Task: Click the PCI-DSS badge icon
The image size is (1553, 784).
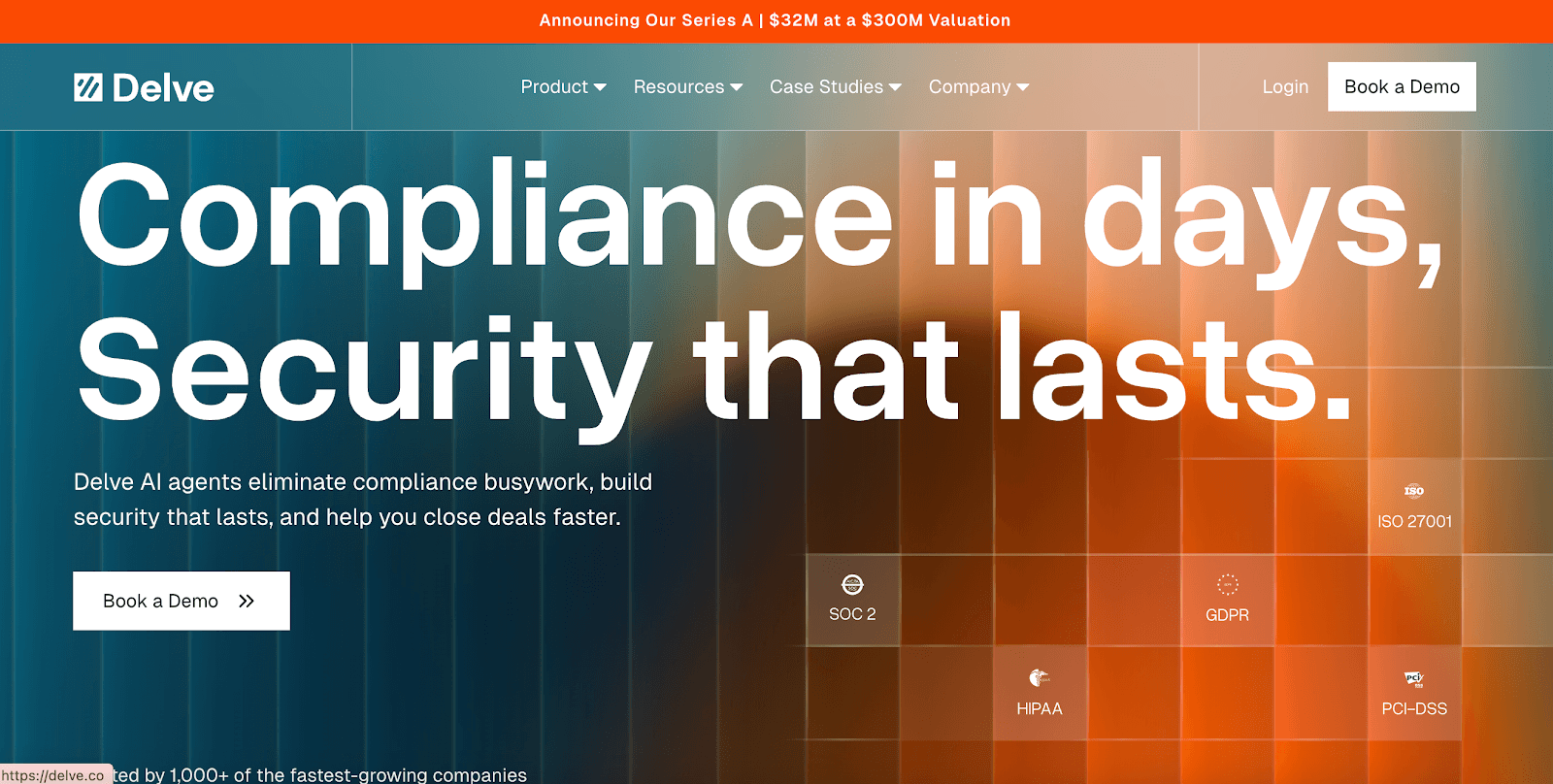Action: pyautogui.click(x=1414, y=678)
